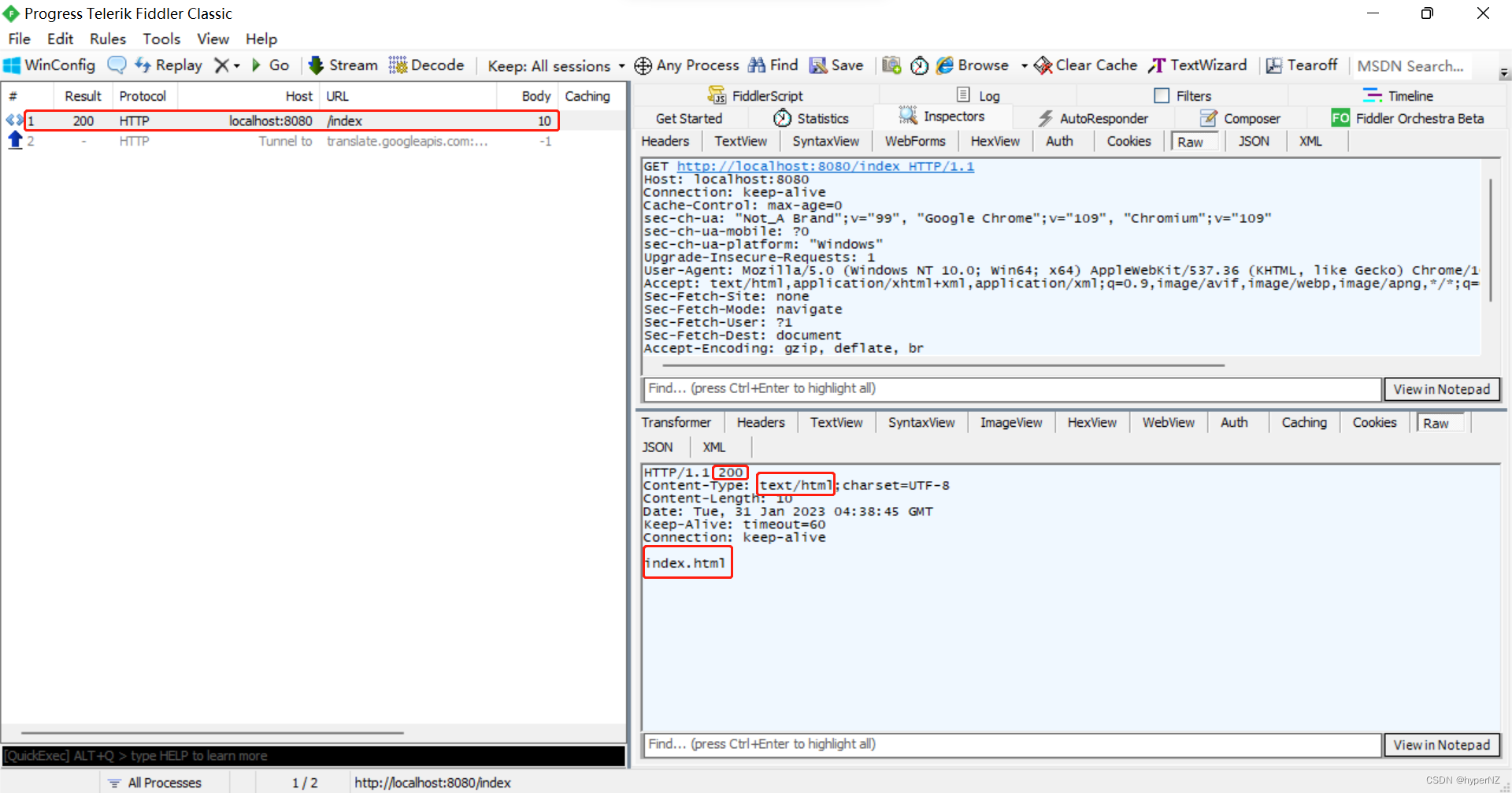Image resolution: width=1512 pixels, height=793 pixels.
Task: Open the Get Started tab
Action: pyautogui.click(x=689, y=118)
